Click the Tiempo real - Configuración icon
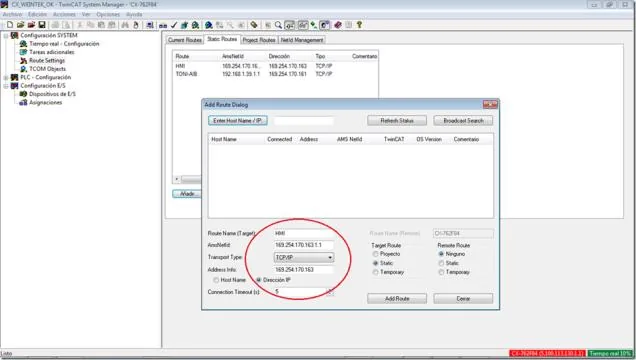636x360 pixels. pos(24,44)
